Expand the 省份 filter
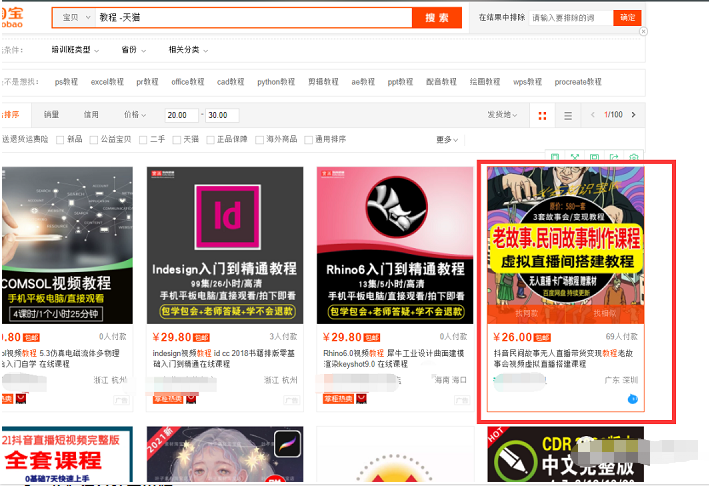 pyautogui.click(x=133, y=50)
